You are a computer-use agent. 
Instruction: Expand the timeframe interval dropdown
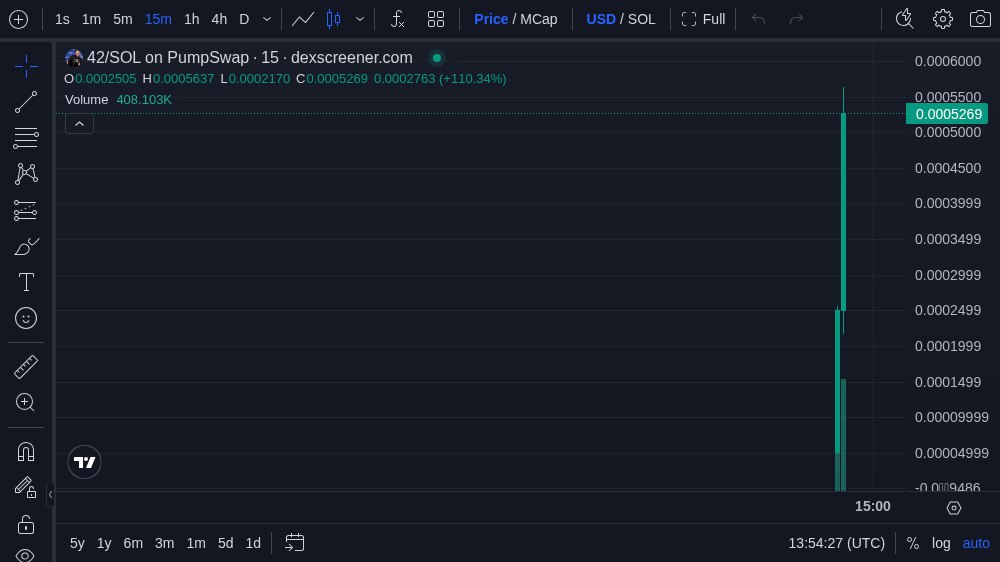coord(267,19)
